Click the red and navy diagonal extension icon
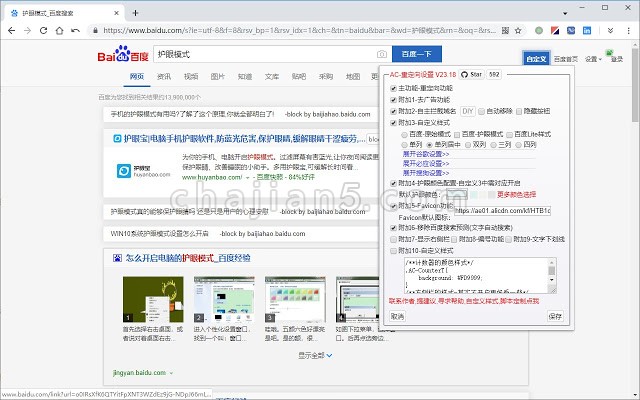The height and width of the screenshot is (400, 640). click(x=555, y=31)
